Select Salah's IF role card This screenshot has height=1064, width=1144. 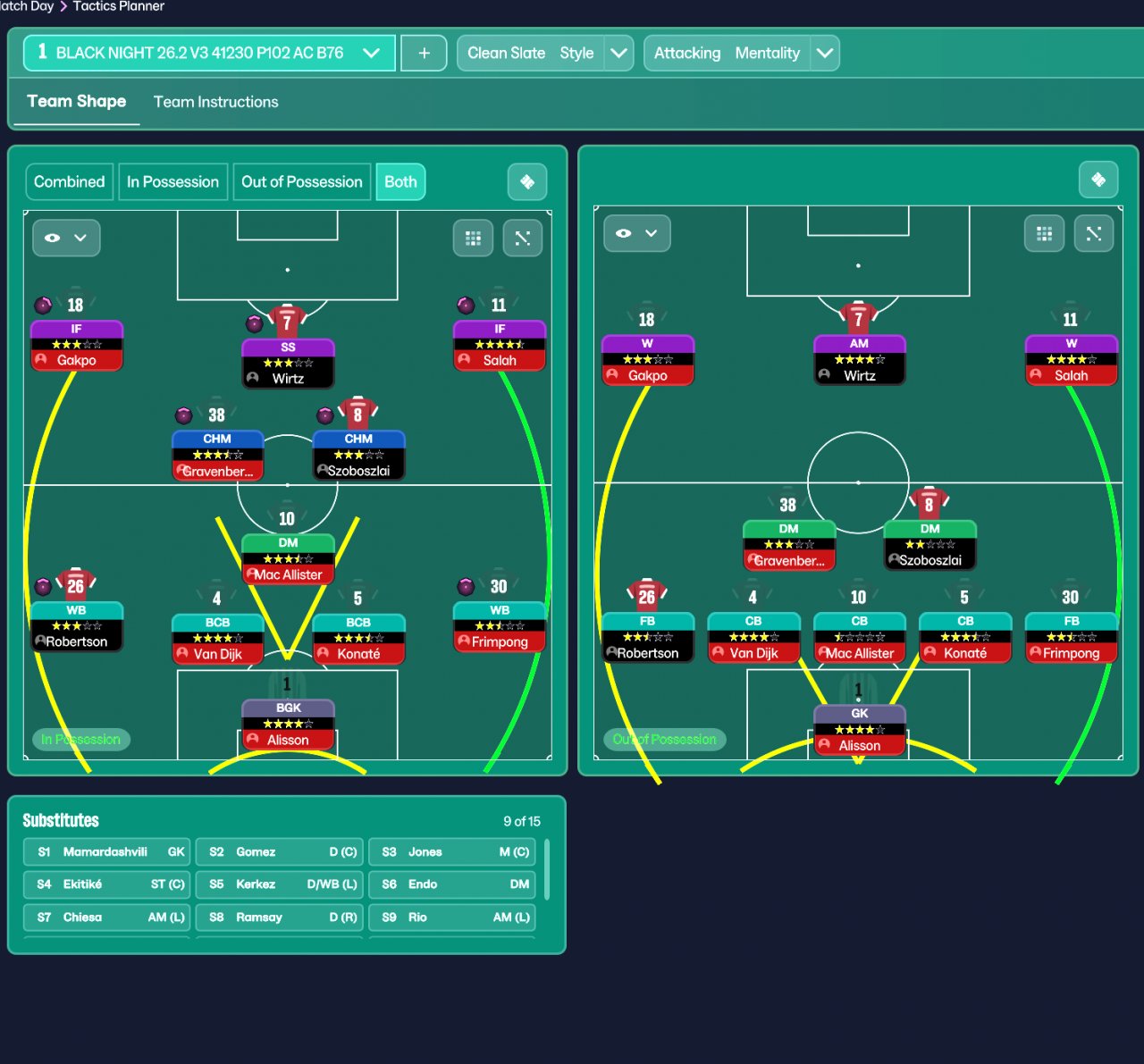[500, 345]
